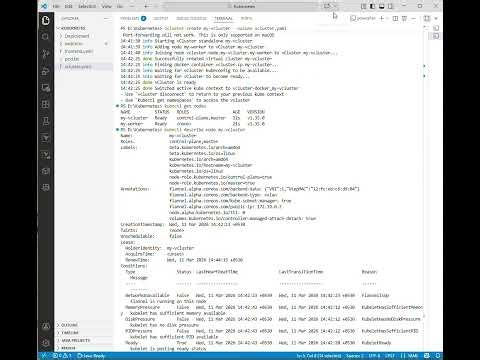
Task: Change end of line sequence
Action: click(390, 356)
